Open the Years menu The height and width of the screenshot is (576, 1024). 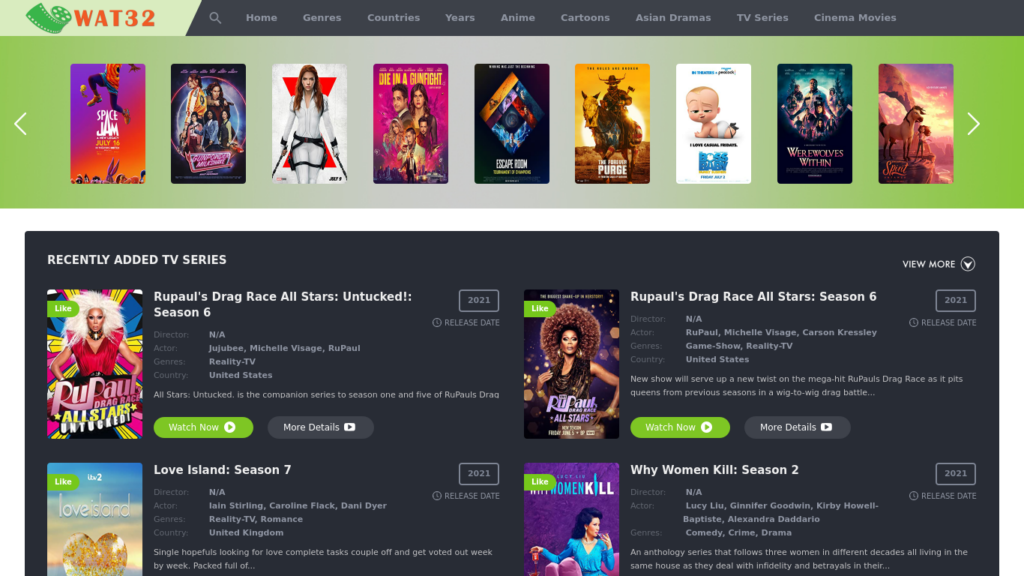pos(460,18)
